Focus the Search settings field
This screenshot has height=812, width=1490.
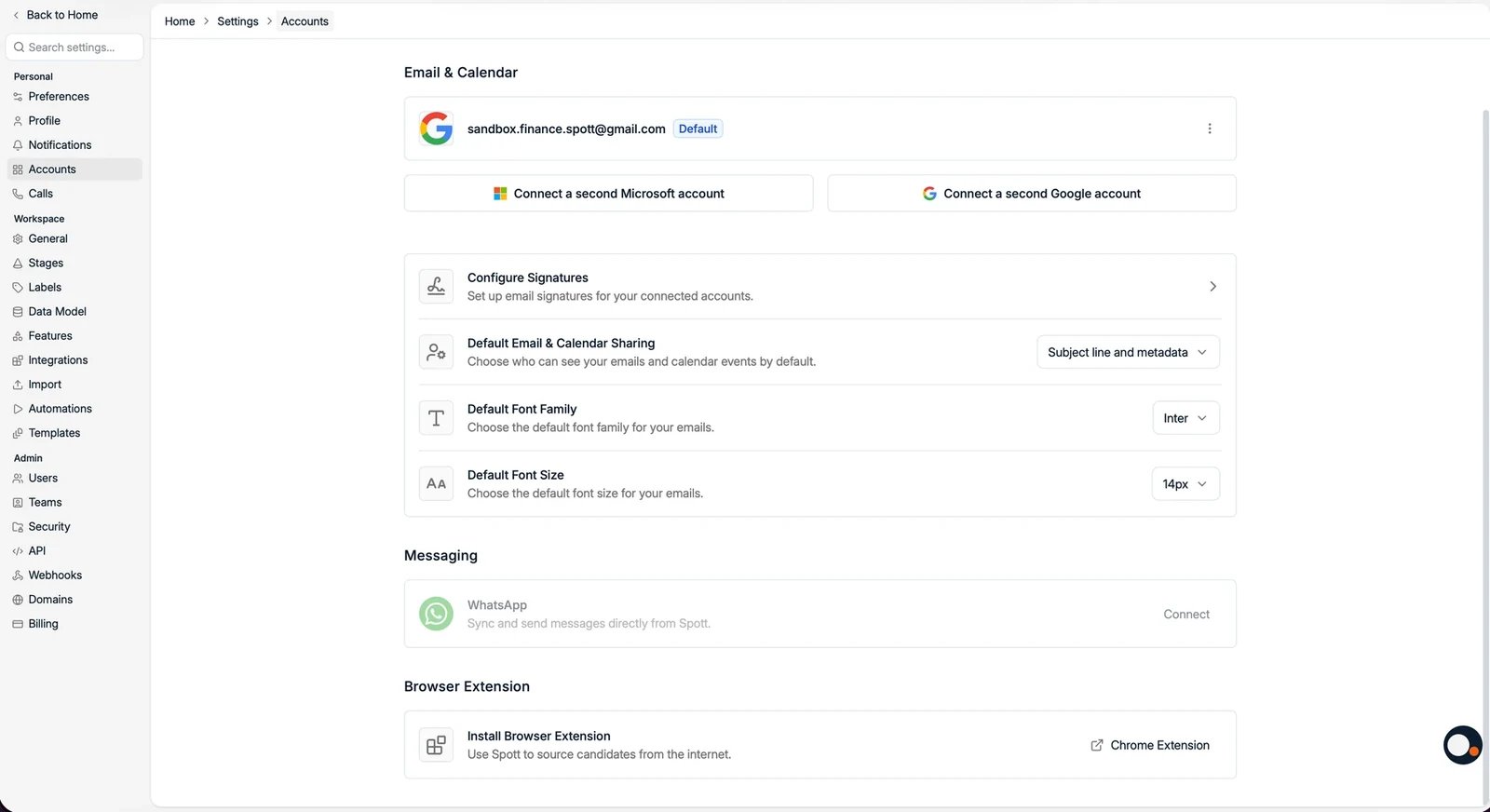[74, 47]
